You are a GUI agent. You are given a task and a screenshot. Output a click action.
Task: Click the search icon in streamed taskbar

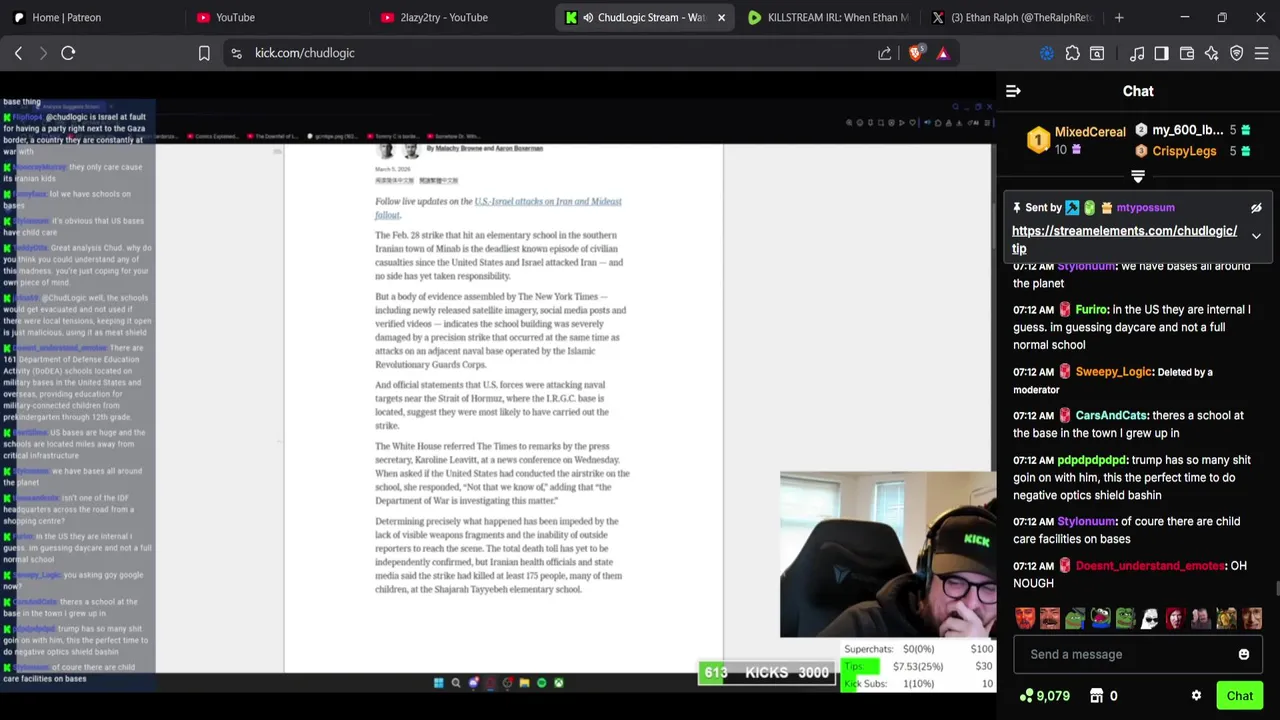pyautogui.click(x=456, y=683)
